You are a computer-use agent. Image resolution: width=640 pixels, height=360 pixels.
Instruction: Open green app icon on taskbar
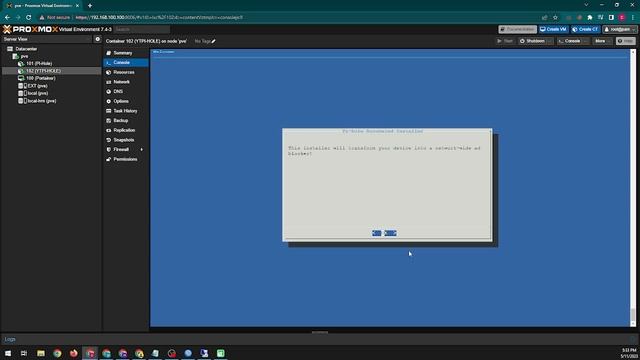[220, 353]
